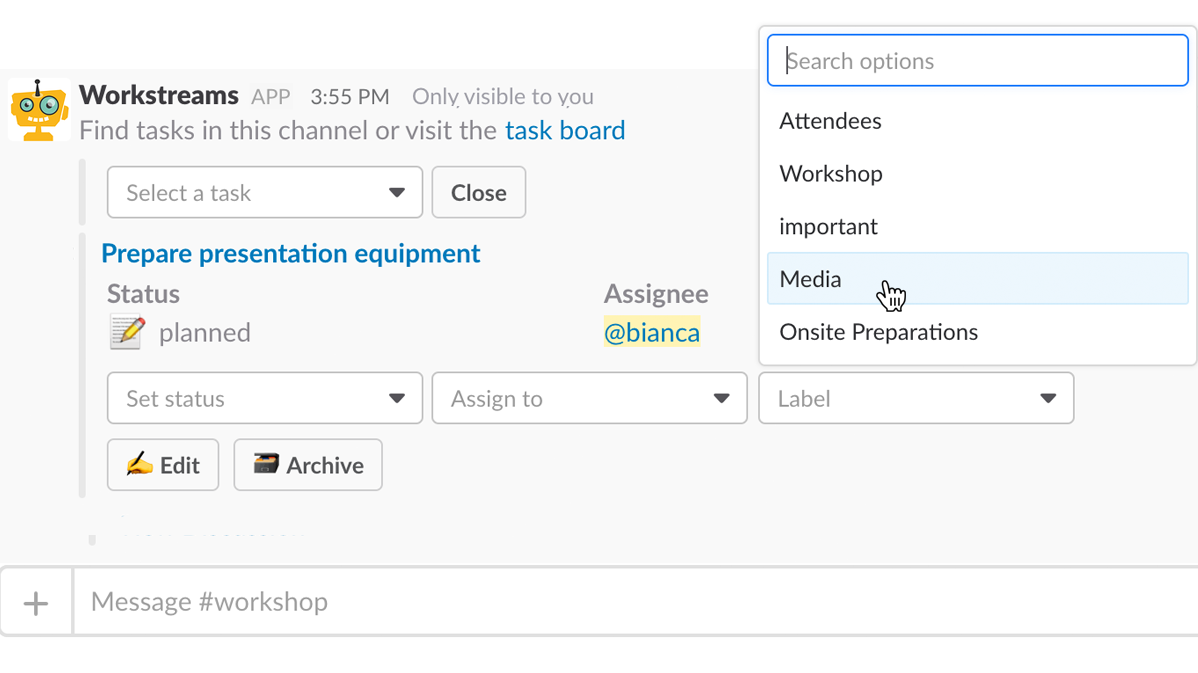Select the Workshop label option
Image resolution: width=1198 pixels, height=673 pixels.
coord(831,174)
